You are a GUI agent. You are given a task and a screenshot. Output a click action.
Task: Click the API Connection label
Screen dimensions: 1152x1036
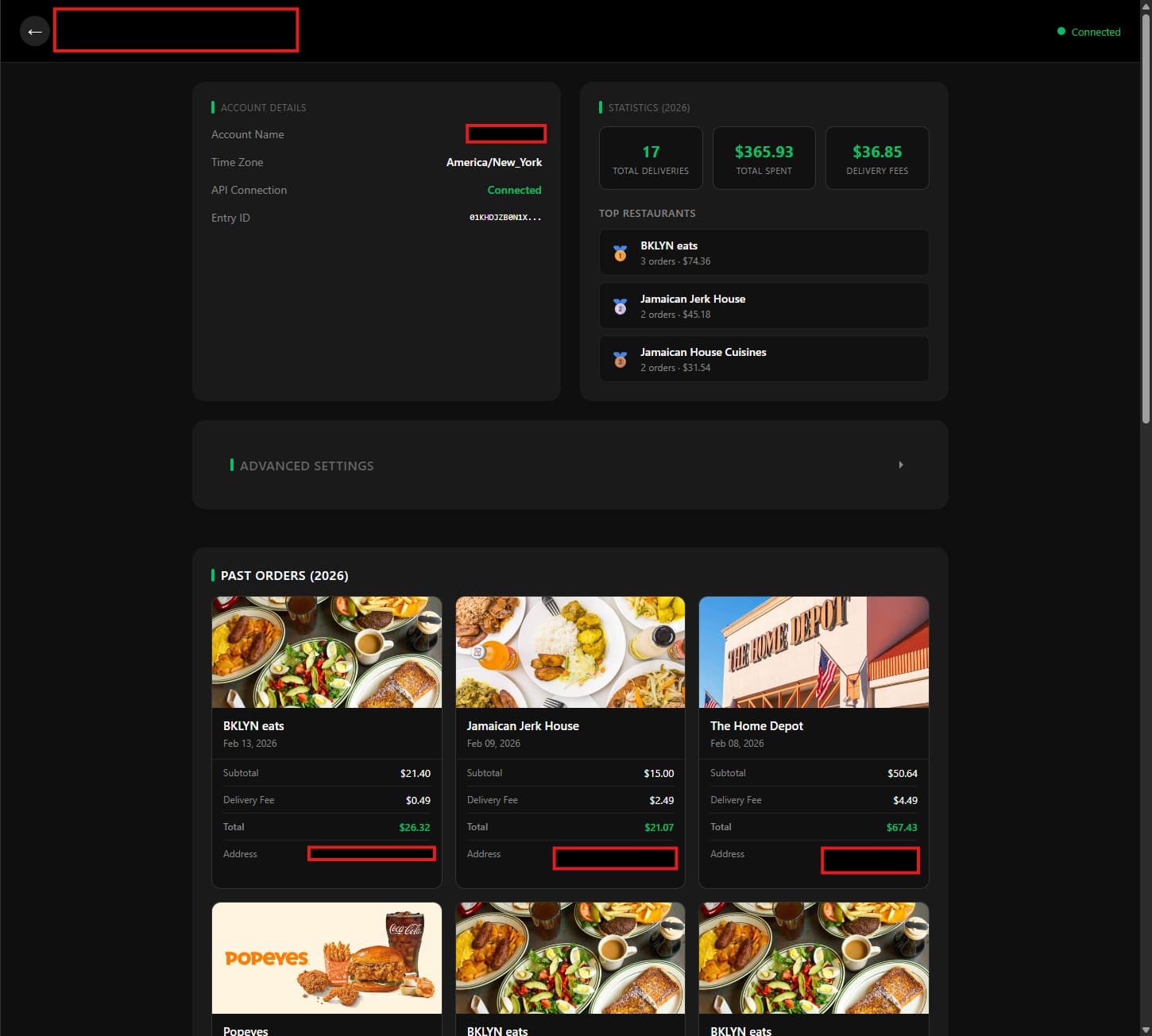[249, 190]
